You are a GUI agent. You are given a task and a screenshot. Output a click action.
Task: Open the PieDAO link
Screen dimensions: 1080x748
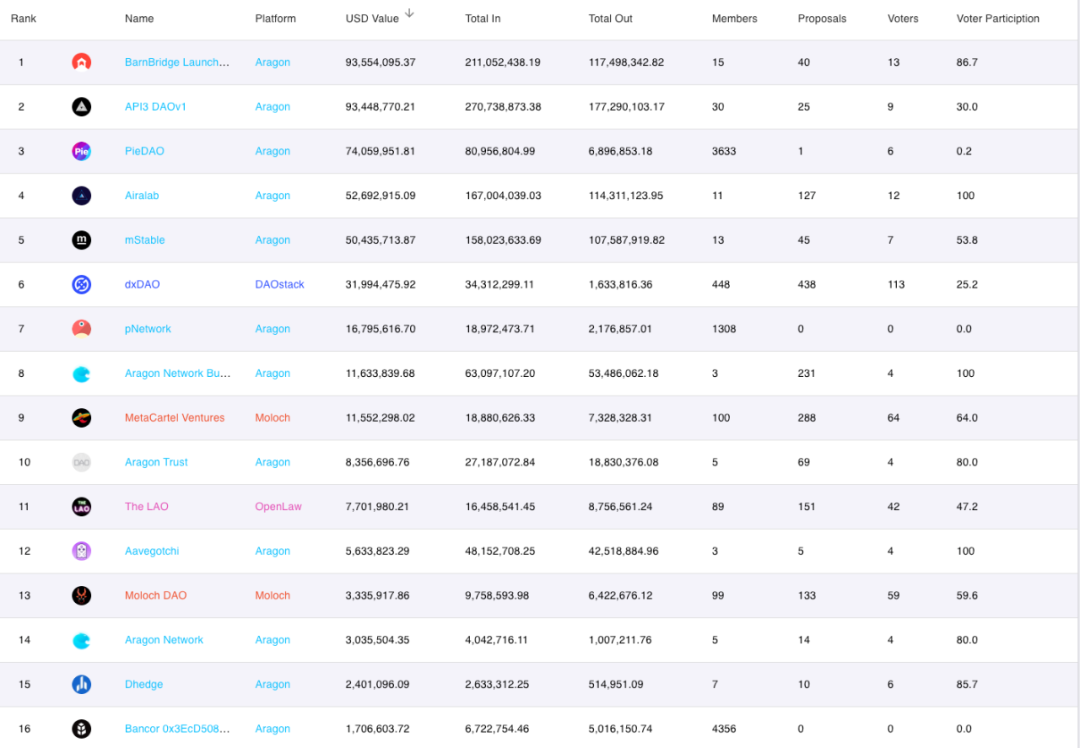click(x=145, y=151)
